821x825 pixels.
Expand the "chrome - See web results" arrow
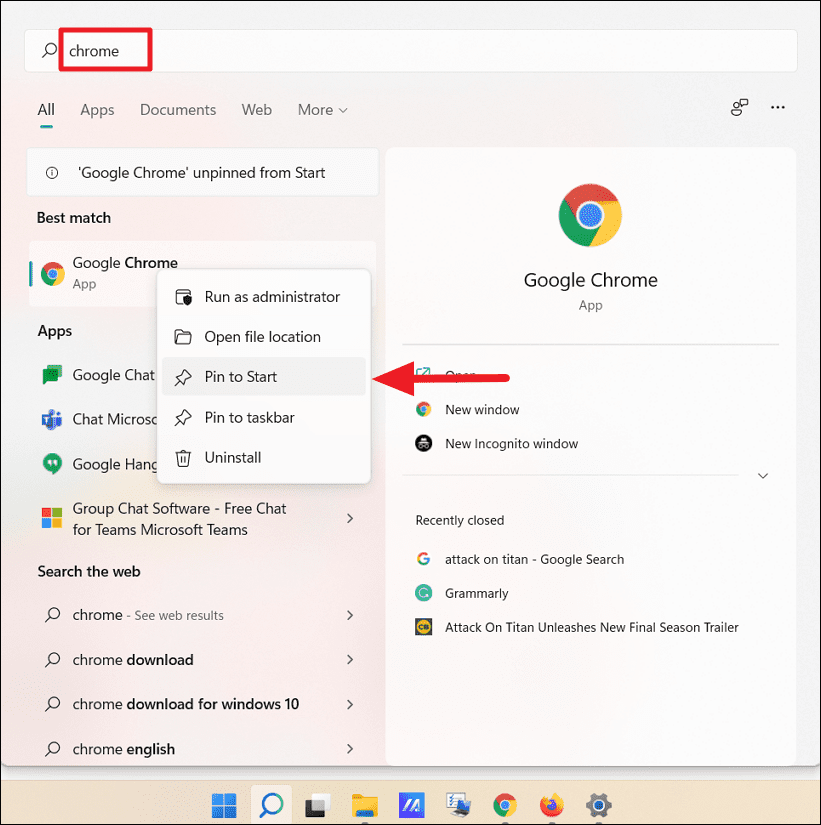[350, 615]
